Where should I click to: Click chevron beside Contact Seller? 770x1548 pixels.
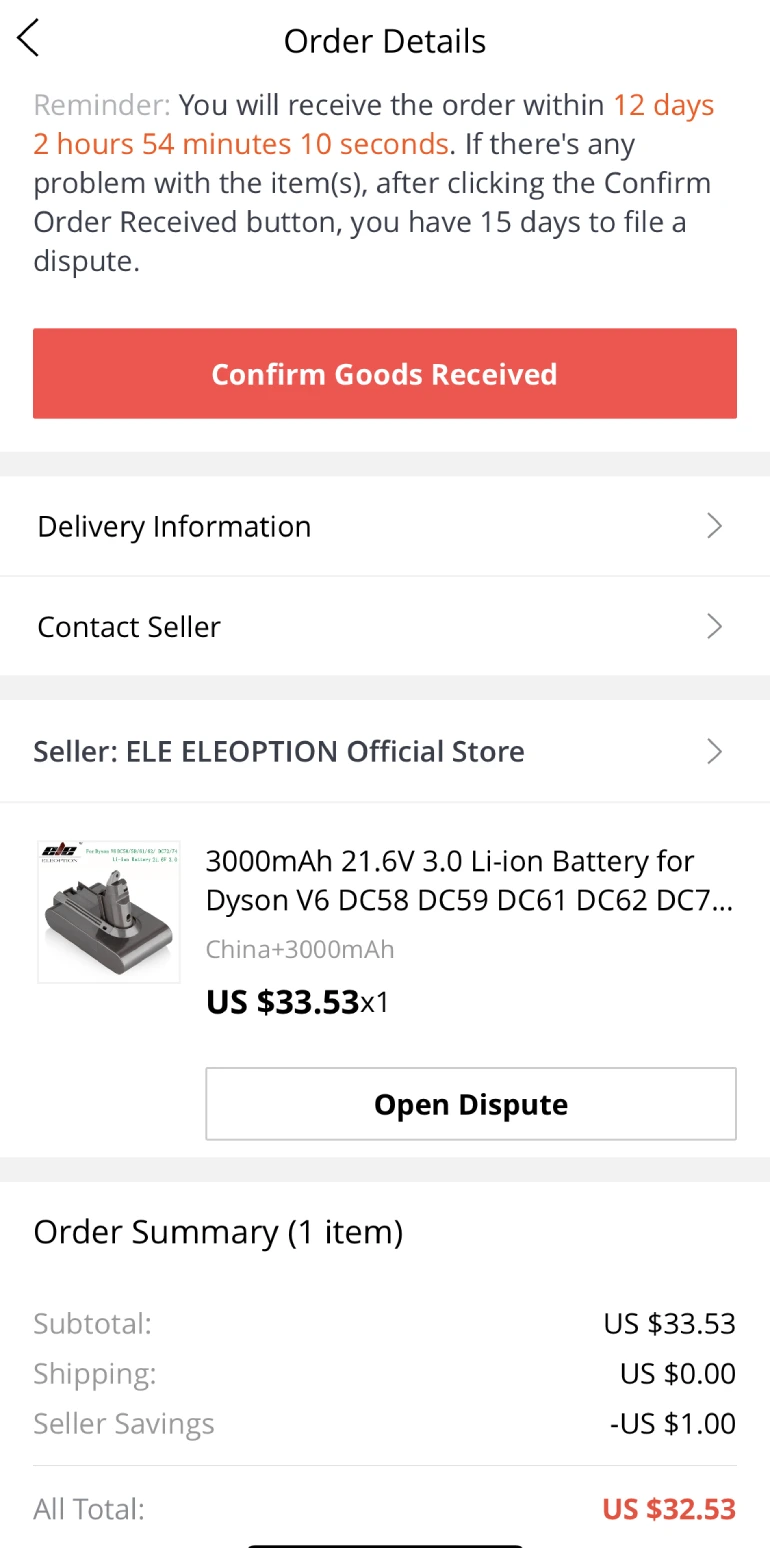[714, 626]
